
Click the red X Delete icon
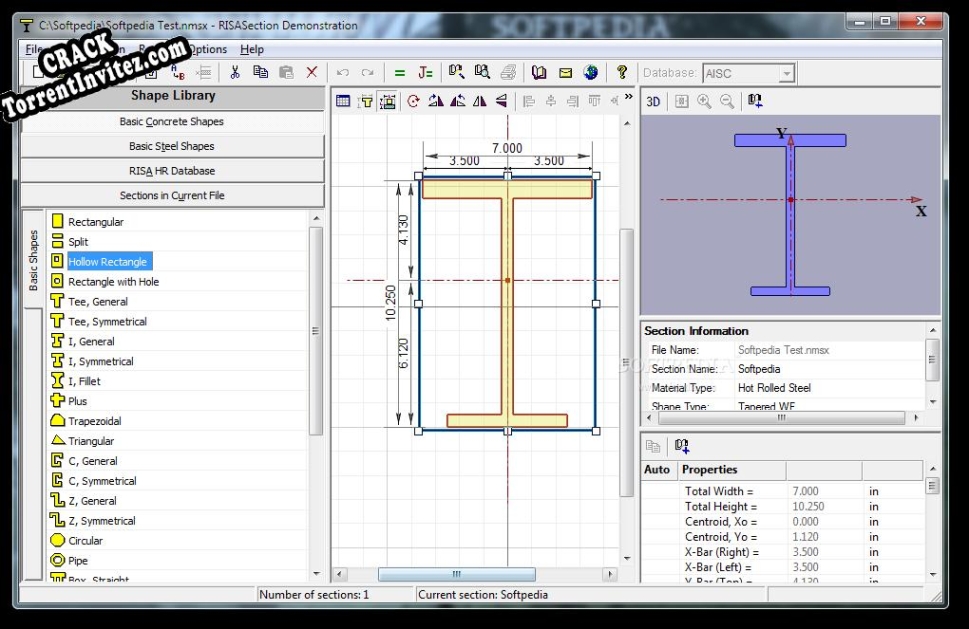click(x=312, y=72)
